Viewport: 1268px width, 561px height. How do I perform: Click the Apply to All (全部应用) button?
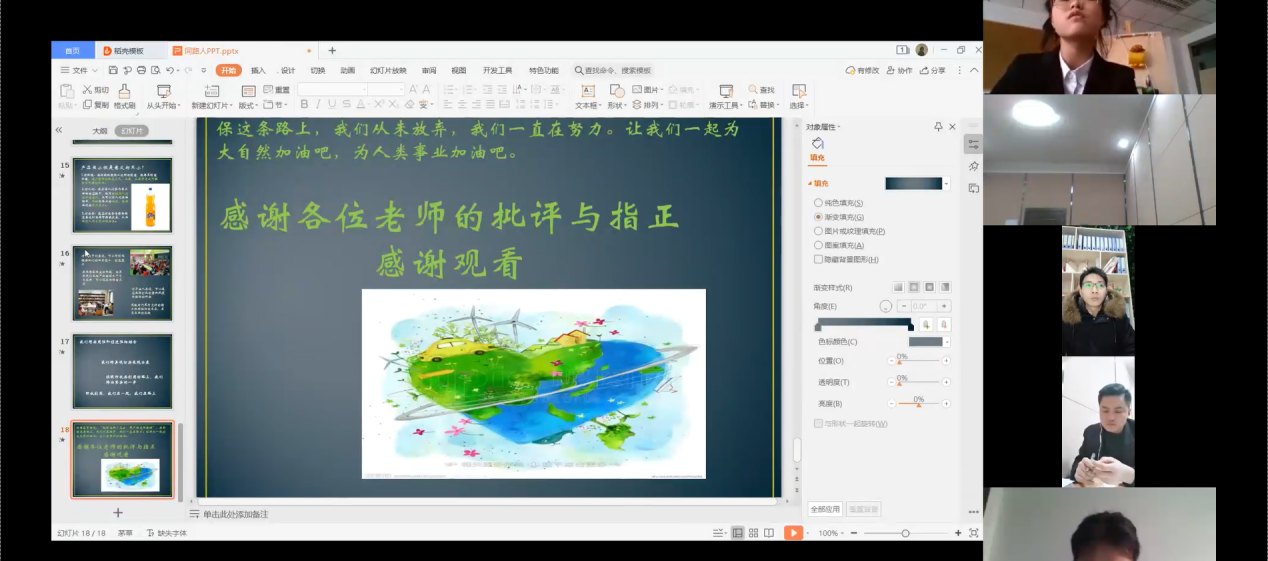(825, 509)
